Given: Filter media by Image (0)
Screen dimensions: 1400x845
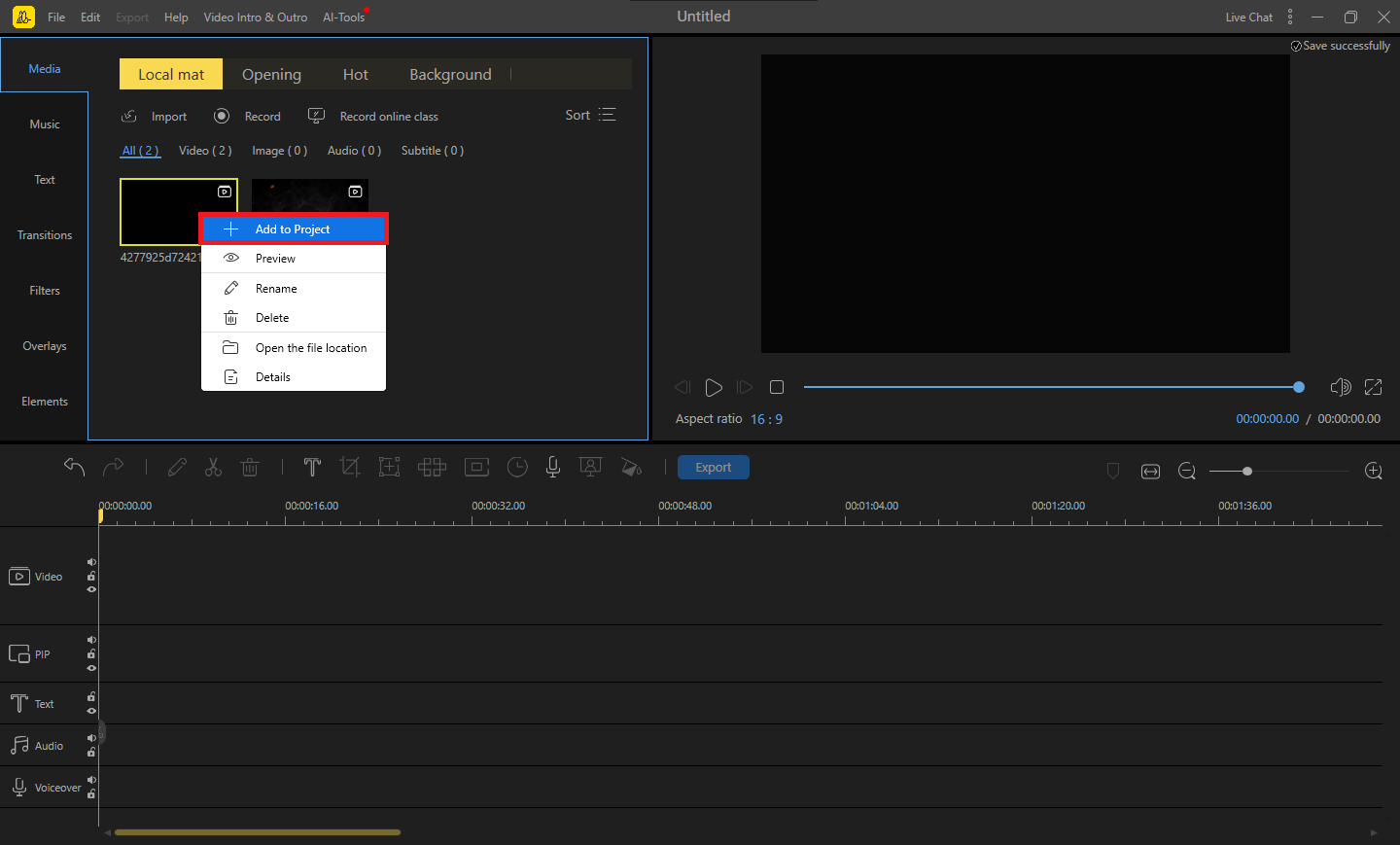Looking at the screenshot, I should click(x=279, y=151).
